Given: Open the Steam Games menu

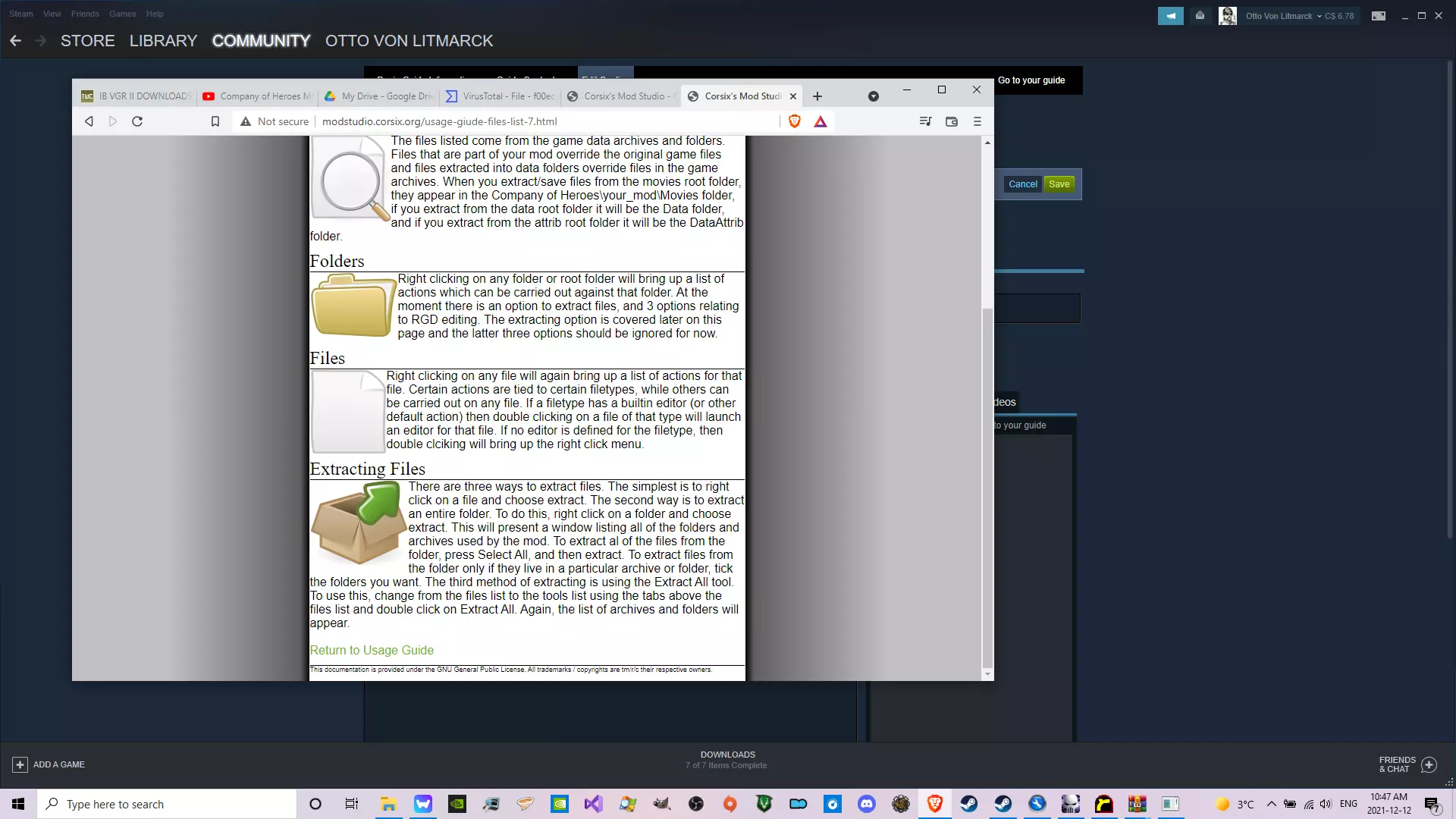Looking at the screenshot, I should pyautogui.click(x=122, y=14).
